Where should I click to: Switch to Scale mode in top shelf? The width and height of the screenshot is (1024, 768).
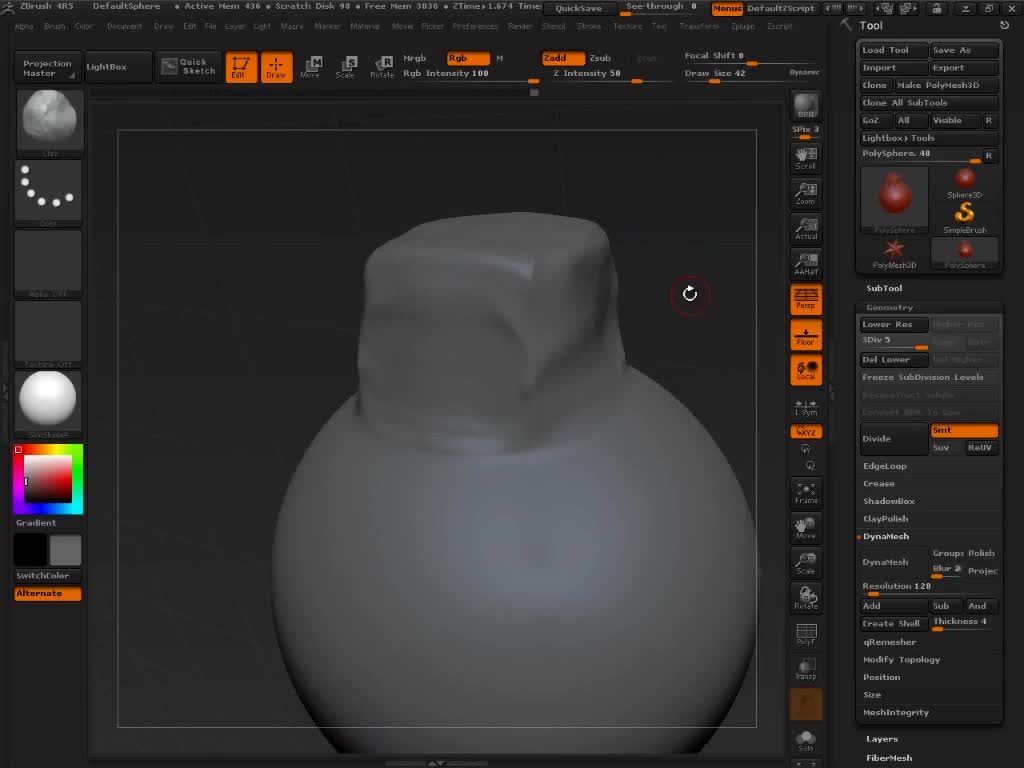(345, 67)
